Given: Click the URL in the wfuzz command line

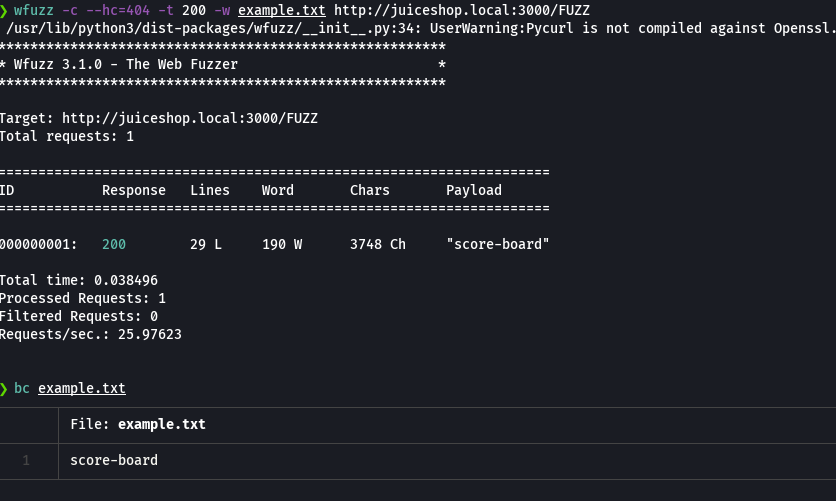Looking at the screenshot, I should (462, 10).
